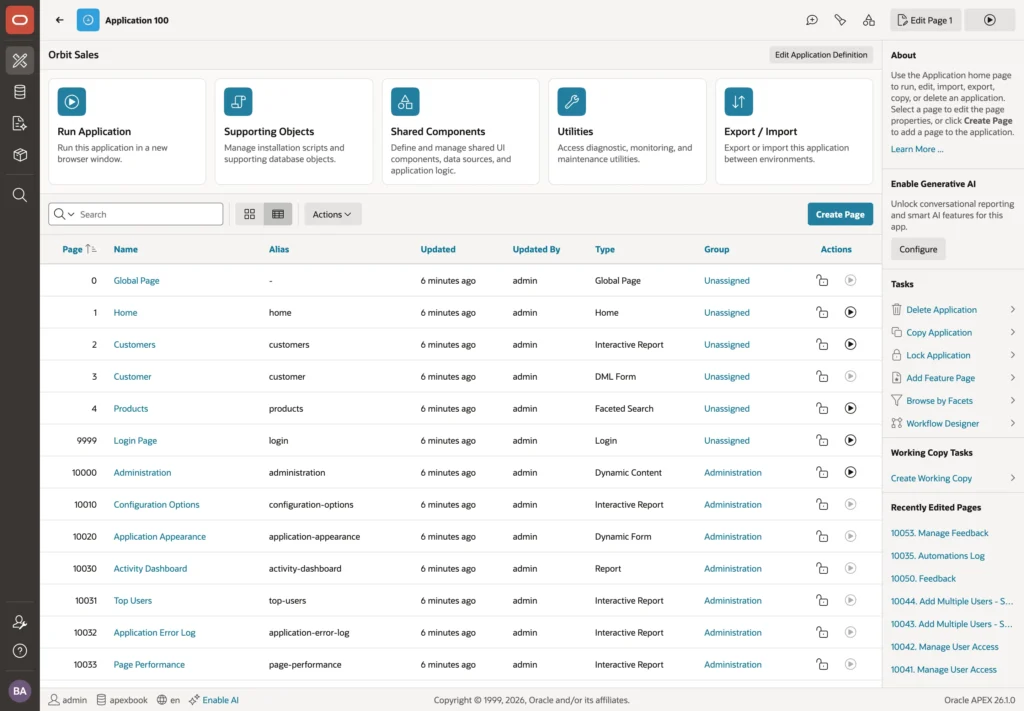
Task: Switch to icon grid view
Action: (x=249, y=214)
